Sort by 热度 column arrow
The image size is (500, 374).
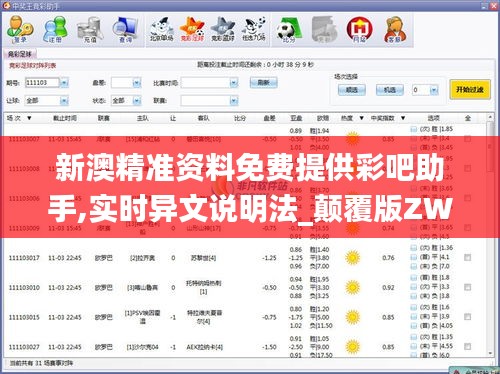coord(361,118)
